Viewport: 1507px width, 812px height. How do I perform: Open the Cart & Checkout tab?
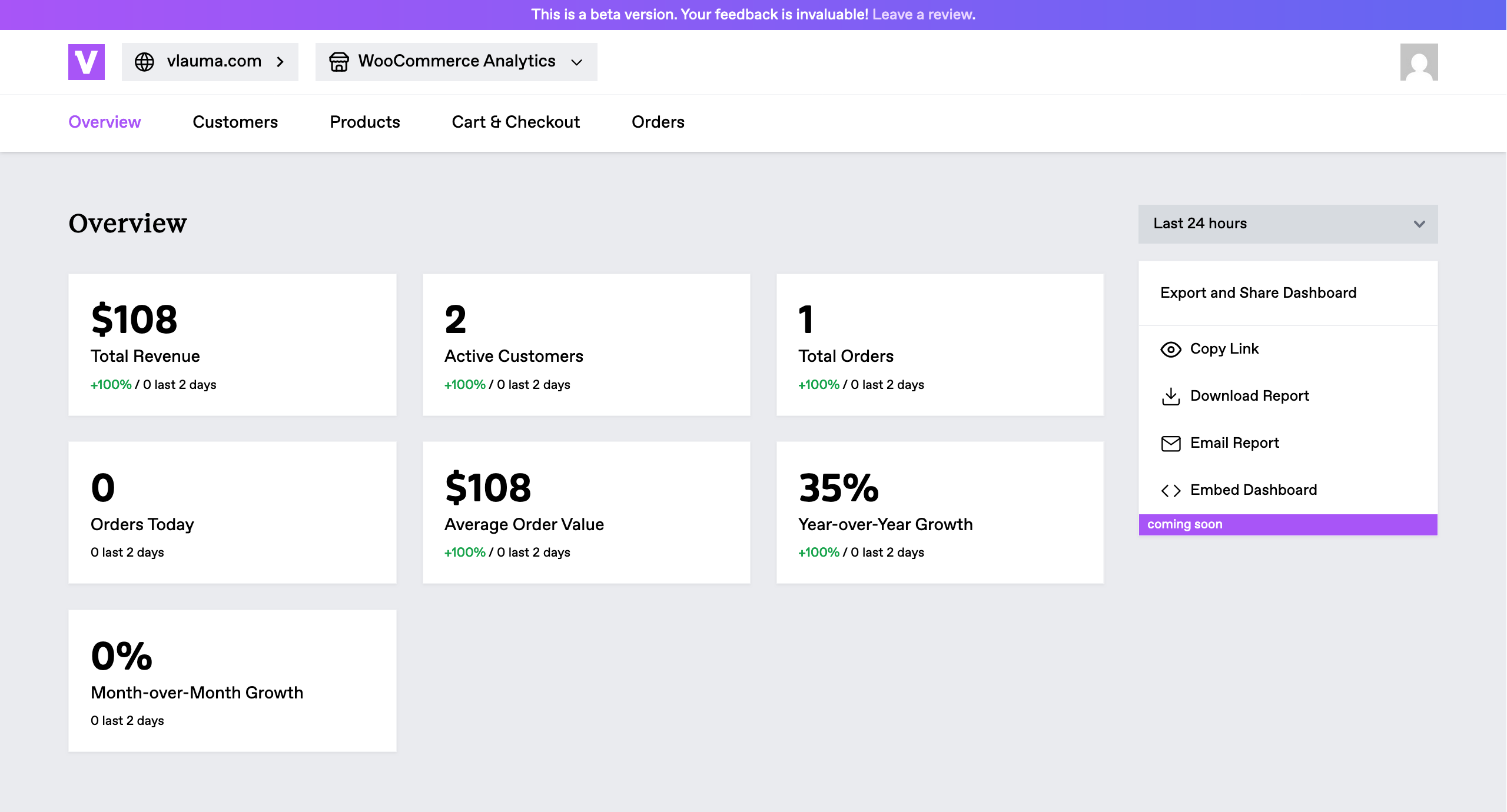(516, 122)
